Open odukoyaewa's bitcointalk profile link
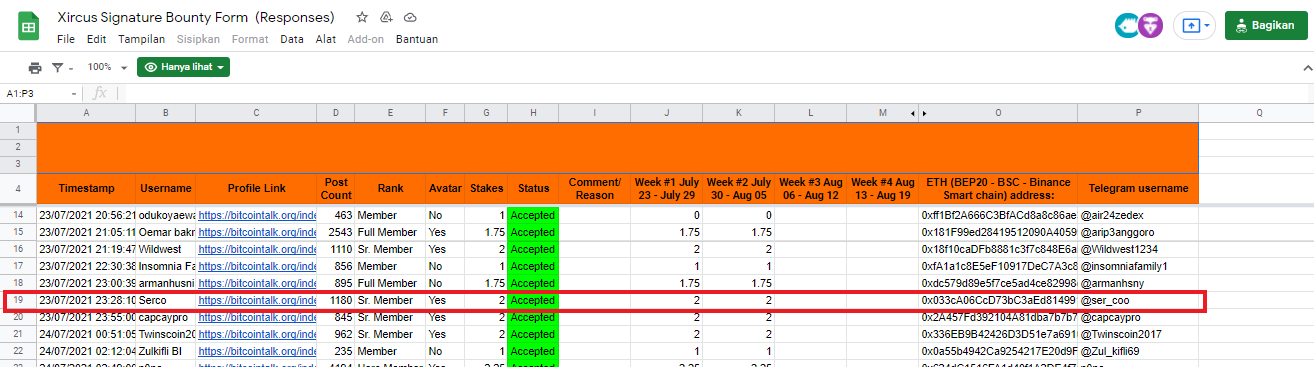This screenshot has height=367, width=1314. click(256, 215)
